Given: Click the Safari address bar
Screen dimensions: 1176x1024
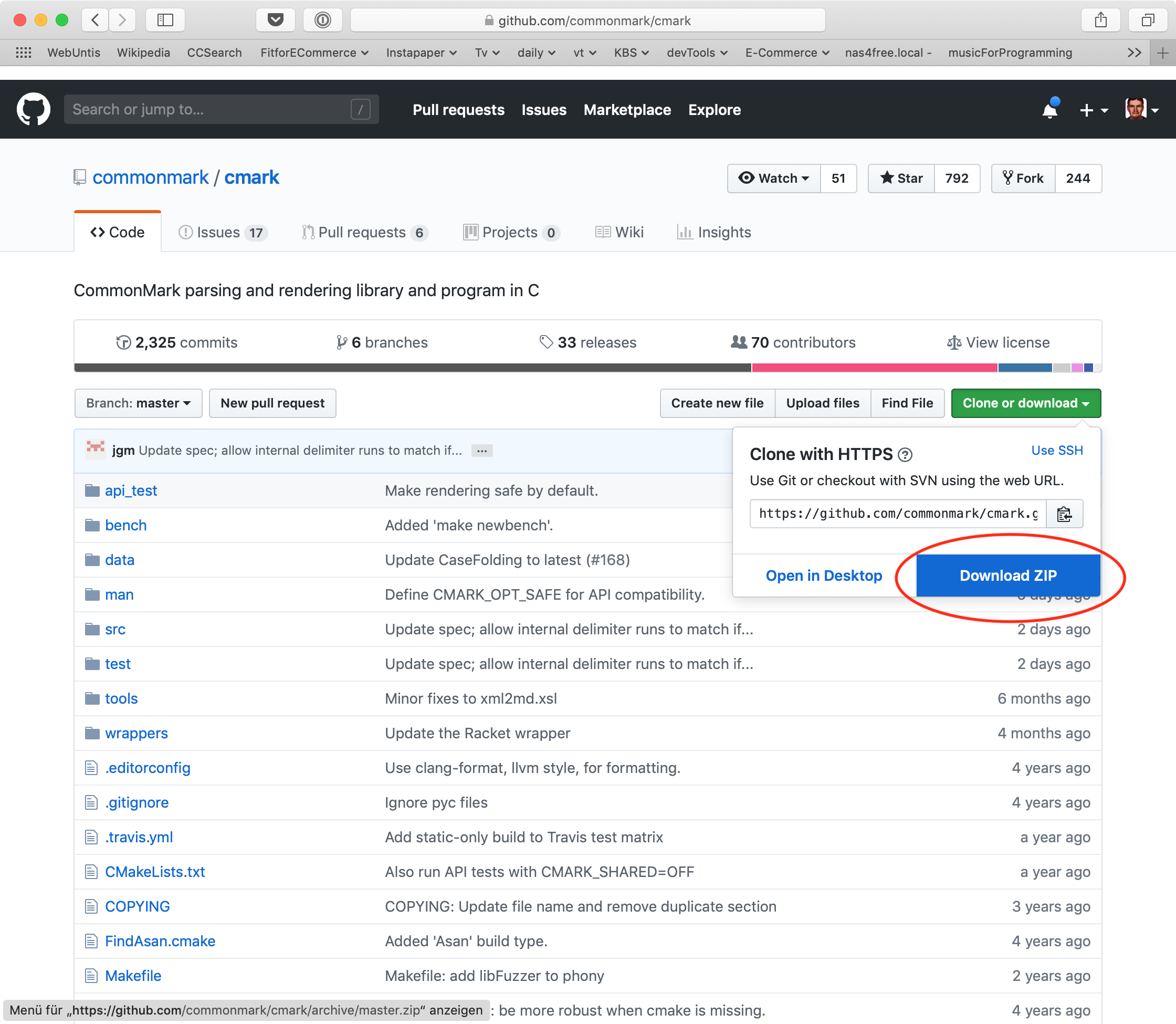Looking at the screenshot, I should coord(587,20).
